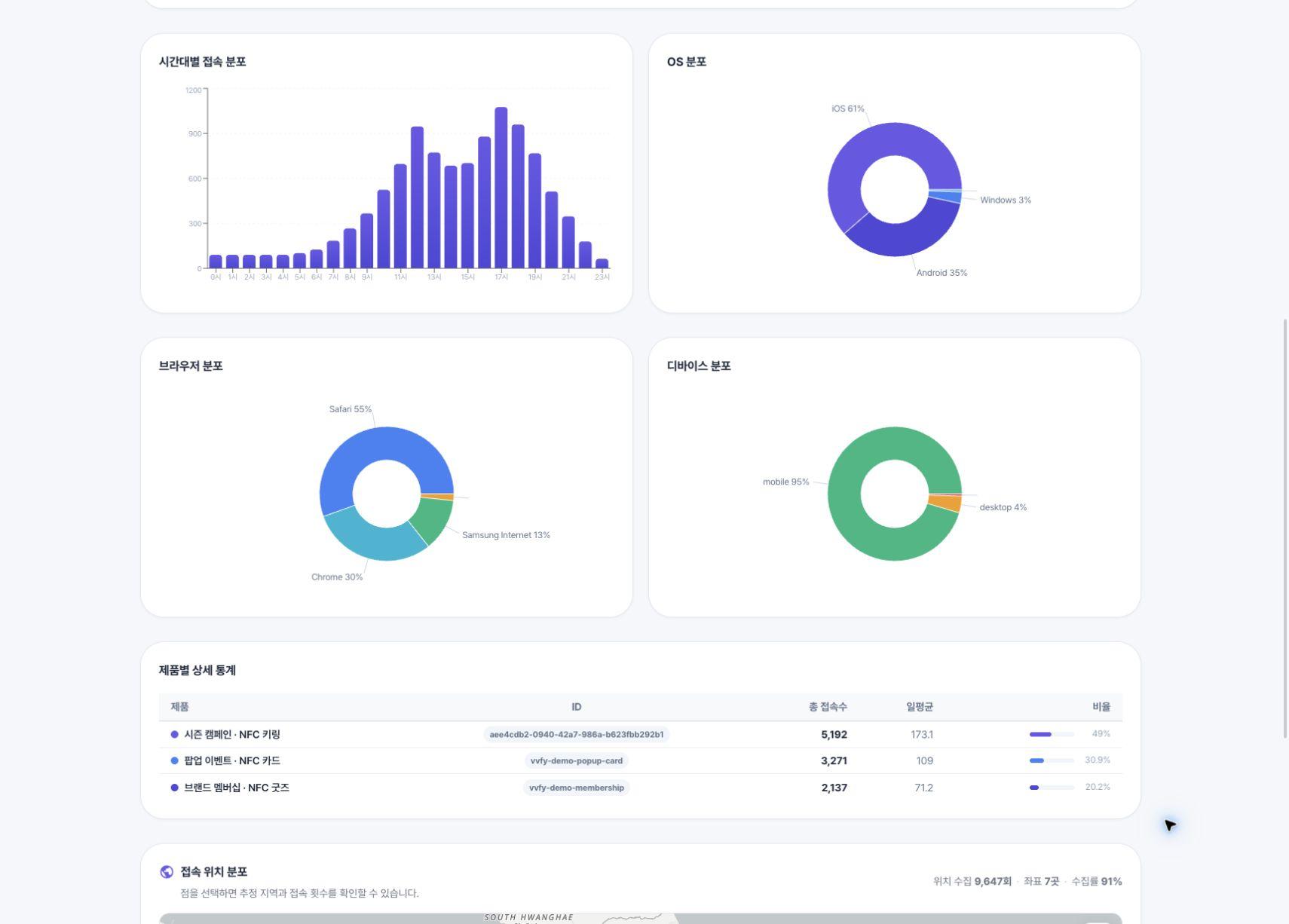
Task: Click the daily average 173.1
Action: click(922, 734)
